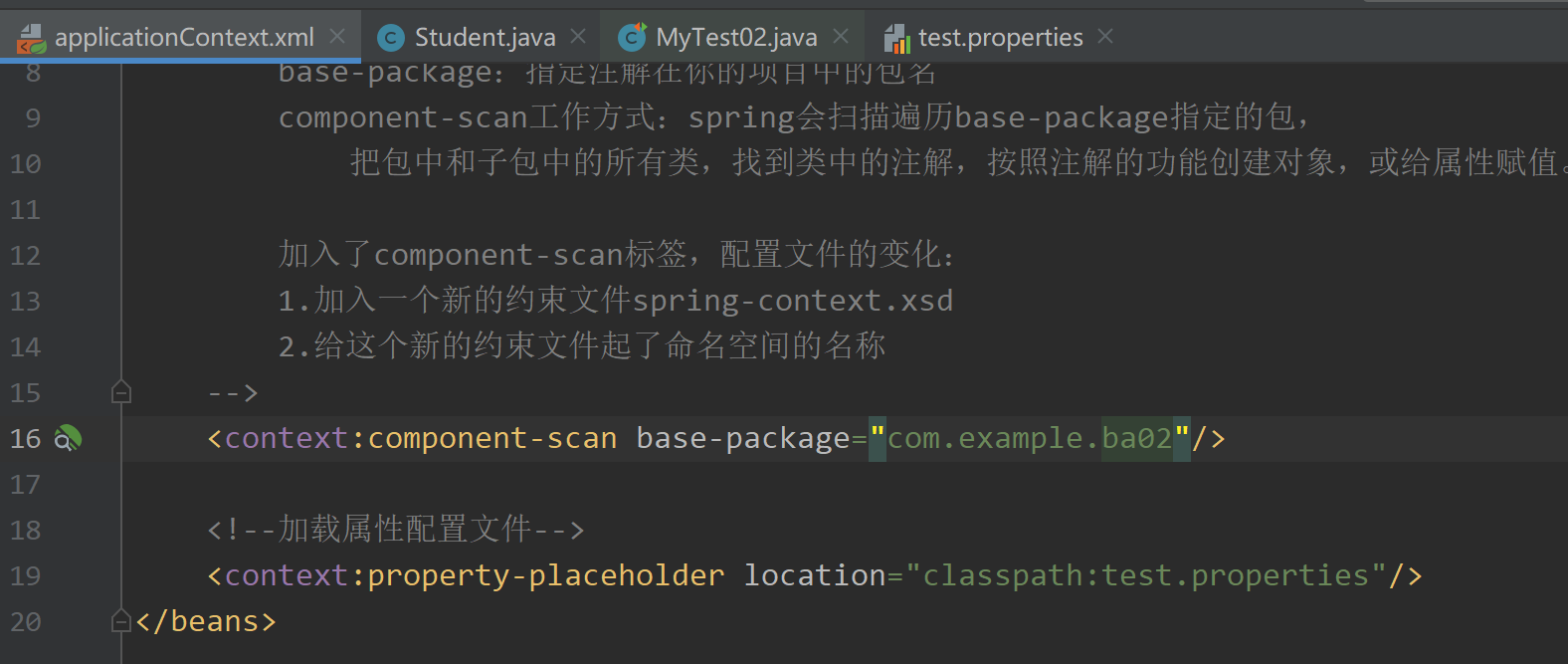Close the applicationContext.xml tab
The image size is (1568, 664).
point(337,37)
